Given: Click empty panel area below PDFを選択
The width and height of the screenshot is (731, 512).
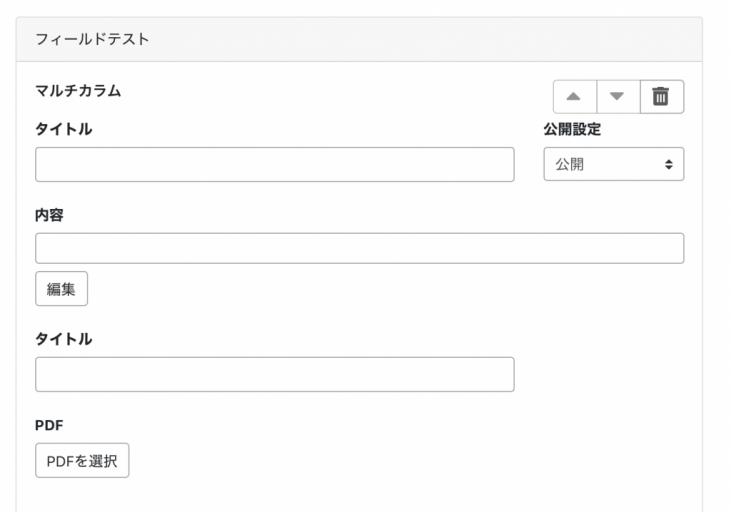Looking at the screenshot, I should pos(359,495).
